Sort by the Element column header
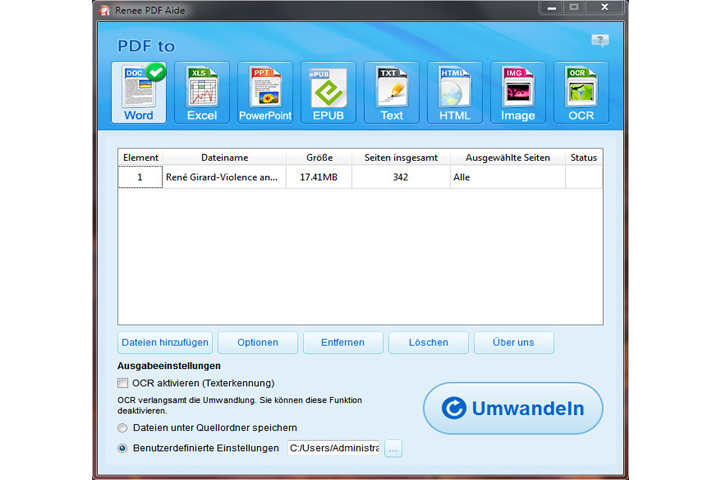720x480 pixels. [x=141, y=158]
